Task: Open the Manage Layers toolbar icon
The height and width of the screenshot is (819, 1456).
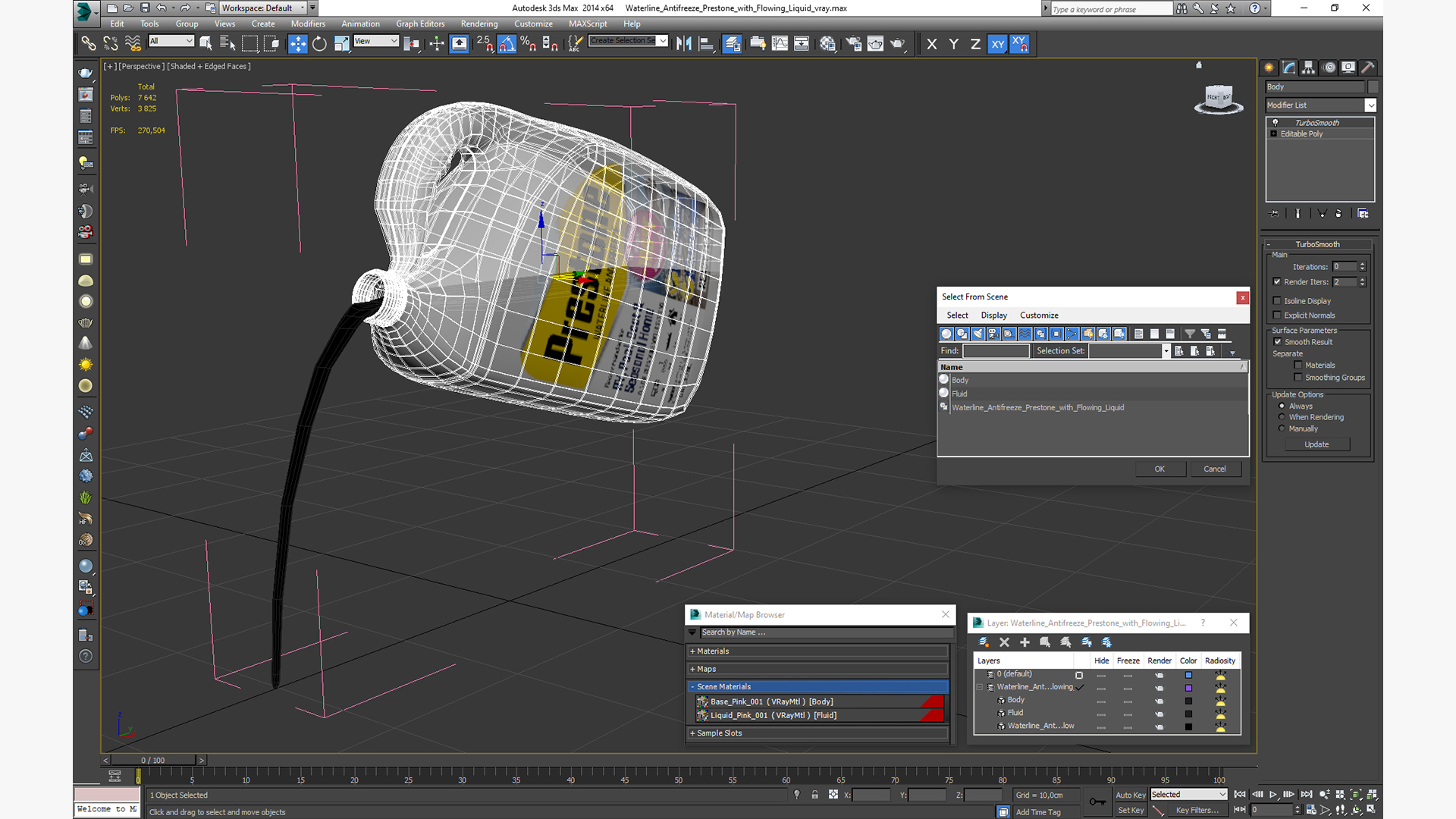Action: pyautogui.click(x=732, y=43)
